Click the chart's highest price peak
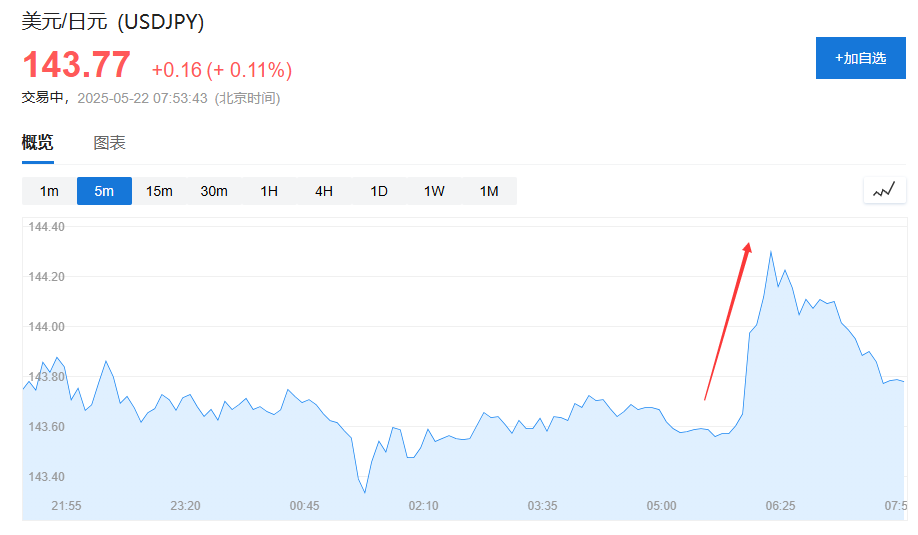Screen dimensions: 918x535 pyautogui.click(x=770, y=252)
